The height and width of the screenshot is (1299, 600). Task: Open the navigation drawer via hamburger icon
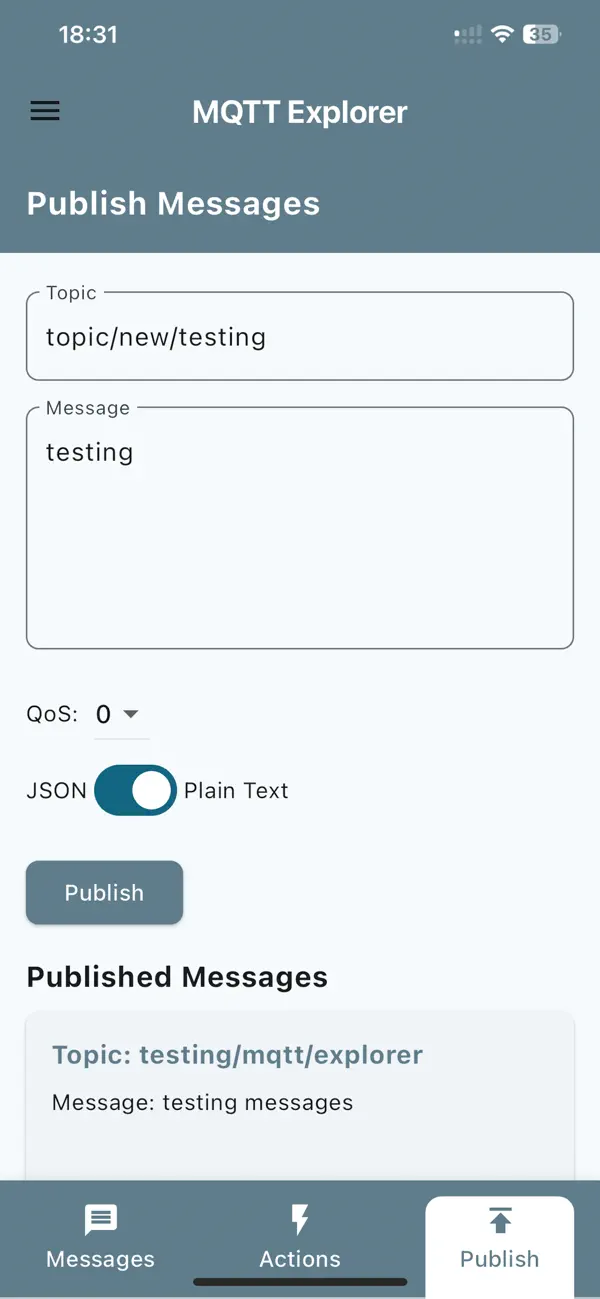[44, 111]
